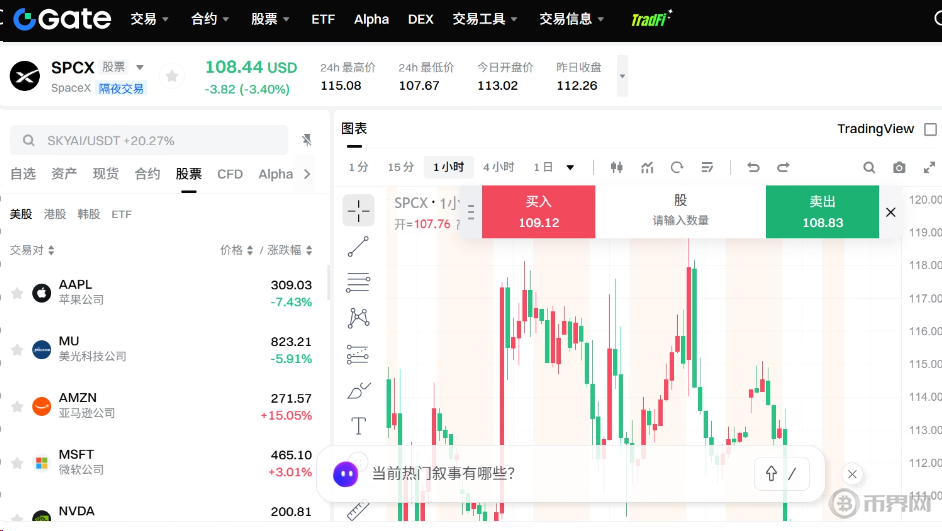Star AMZN as a favorite
Screen dimensions: 942x531
[17, 407]
